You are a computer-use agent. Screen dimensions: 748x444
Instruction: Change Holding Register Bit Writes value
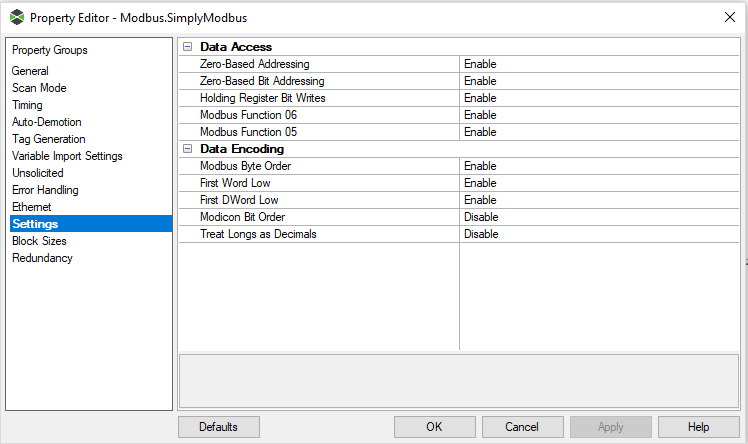click(599, 98)
